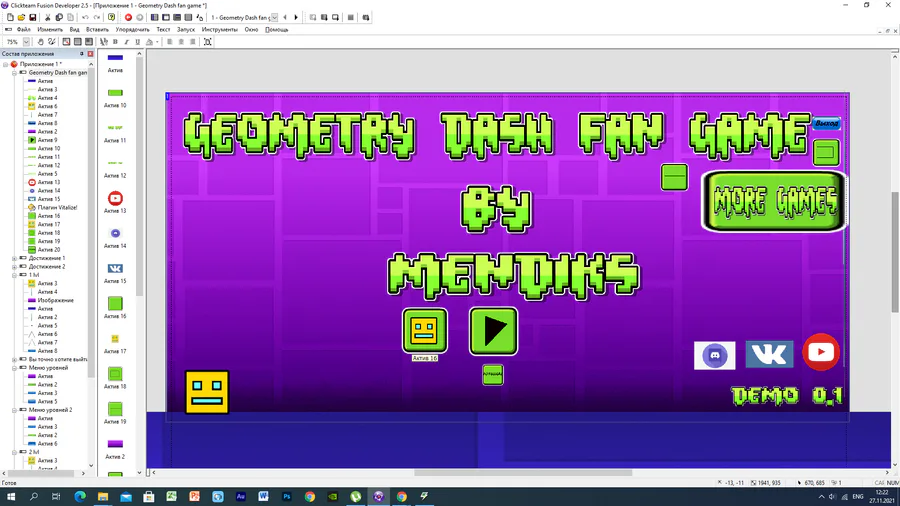Click the VK button on canvas

[769, 354]
